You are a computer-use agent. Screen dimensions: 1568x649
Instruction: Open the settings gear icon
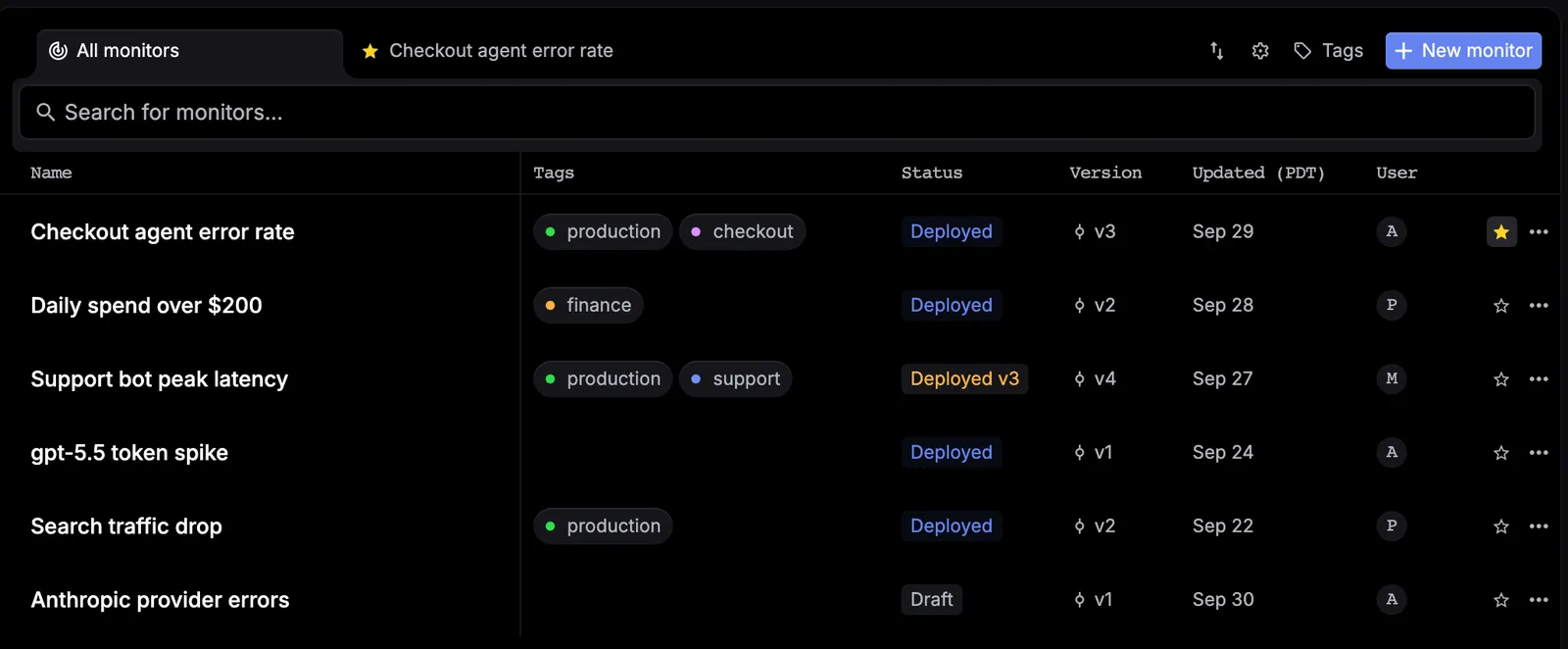point(1260,51)
